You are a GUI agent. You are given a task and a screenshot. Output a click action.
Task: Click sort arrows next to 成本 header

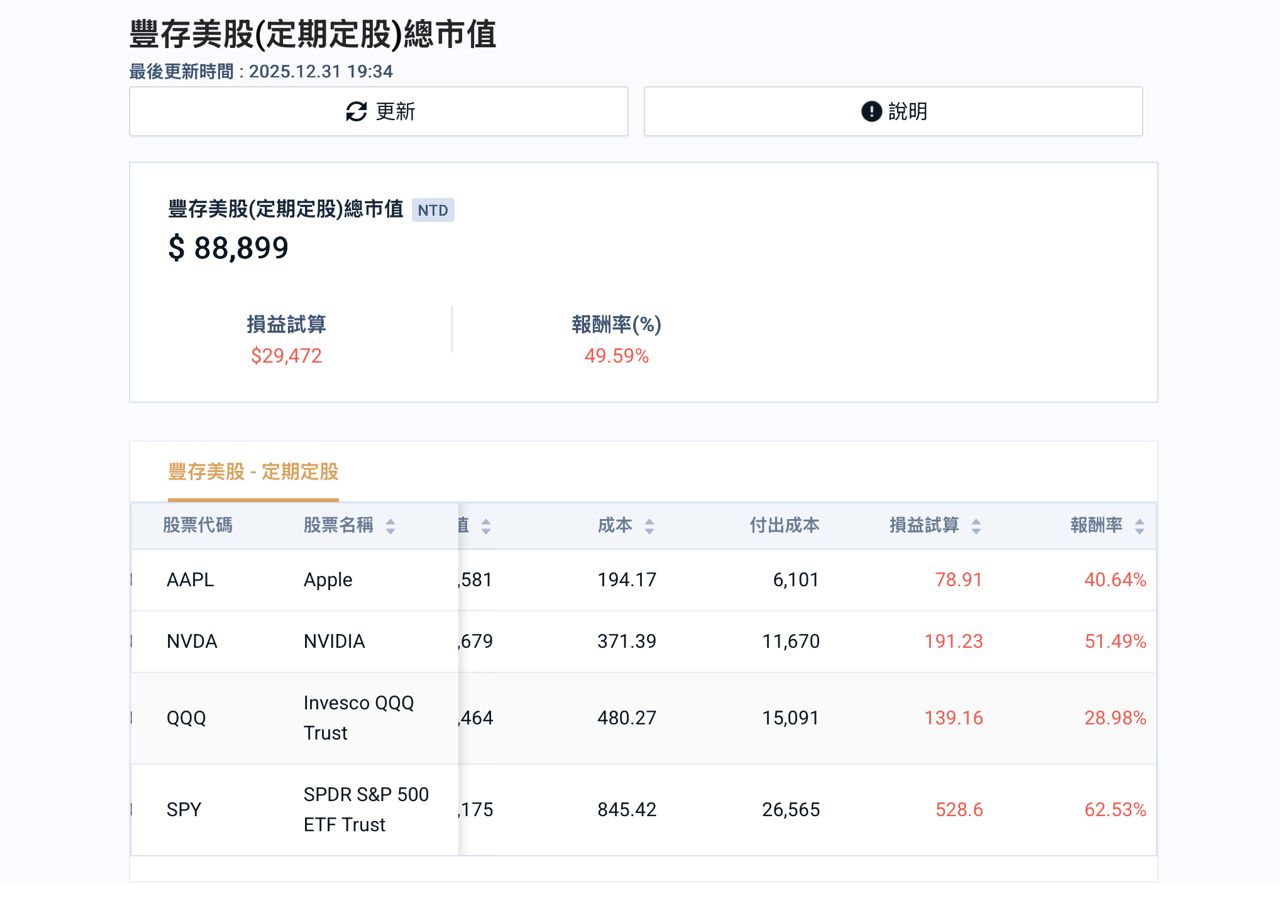(x=649, y=526)
